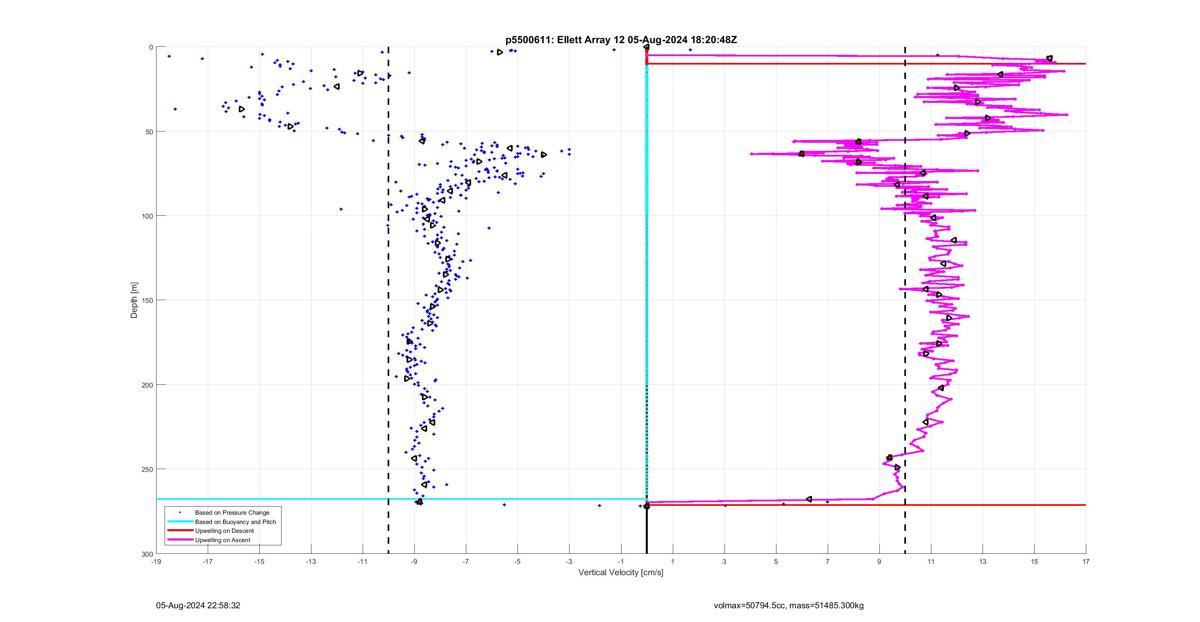
Task: Click the x-axis tick label '-19'
Action: [156, 561]
